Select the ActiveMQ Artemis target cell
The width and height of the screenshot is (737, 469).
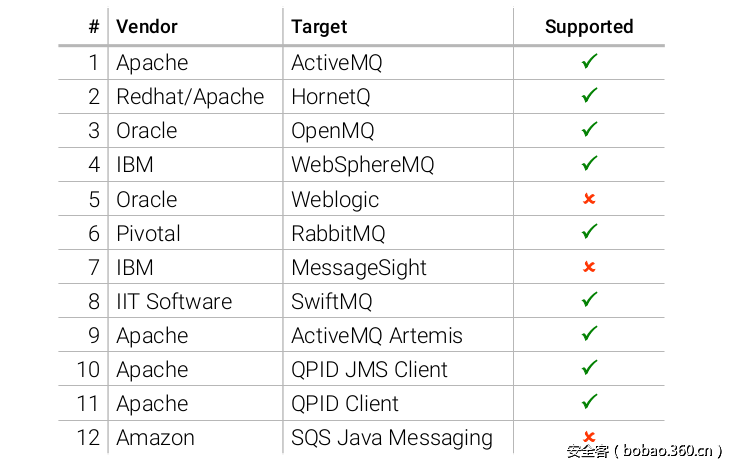point(377,335)
